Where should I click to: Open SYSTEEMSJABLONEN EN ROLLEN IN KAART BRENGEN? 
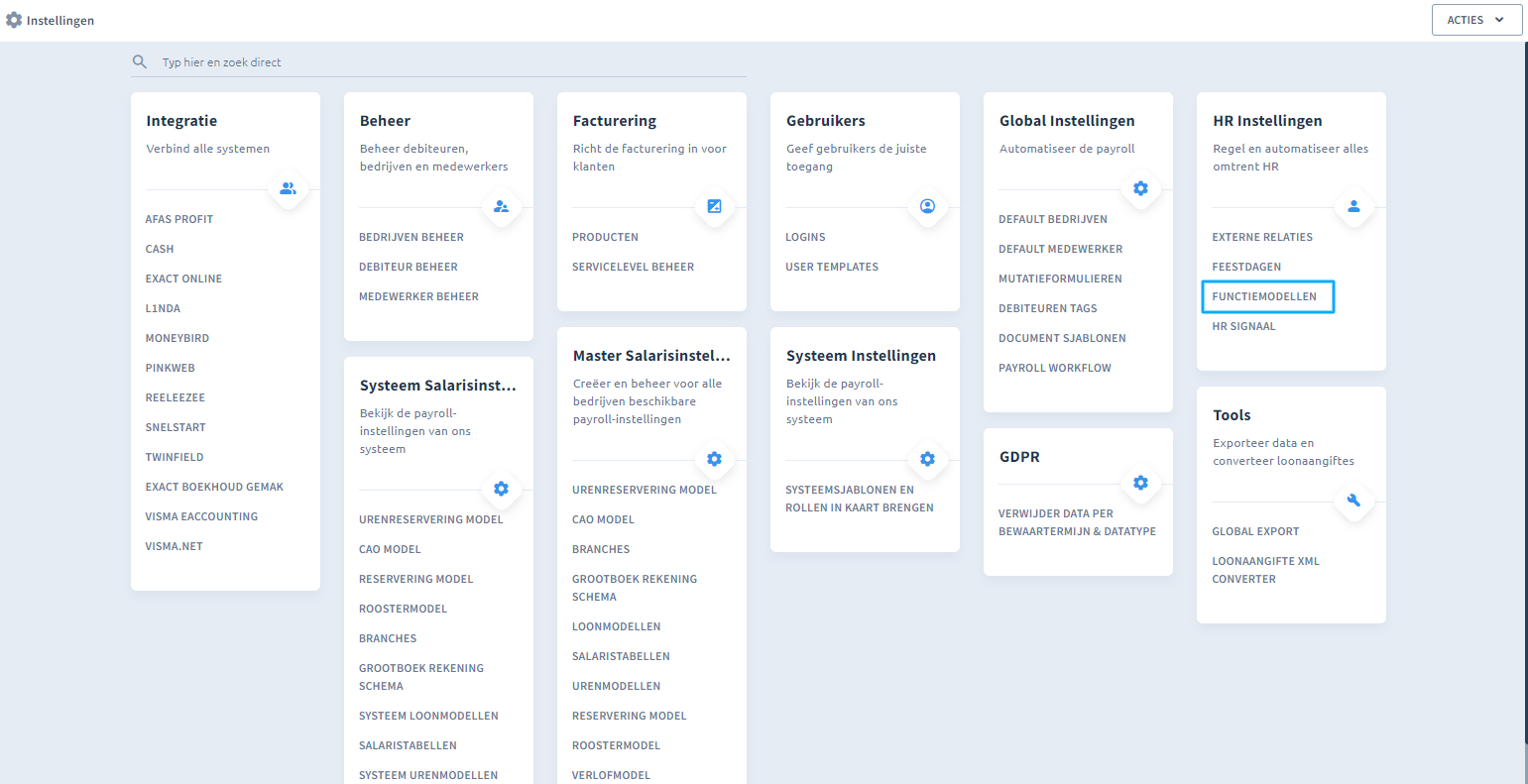point(859,499)
